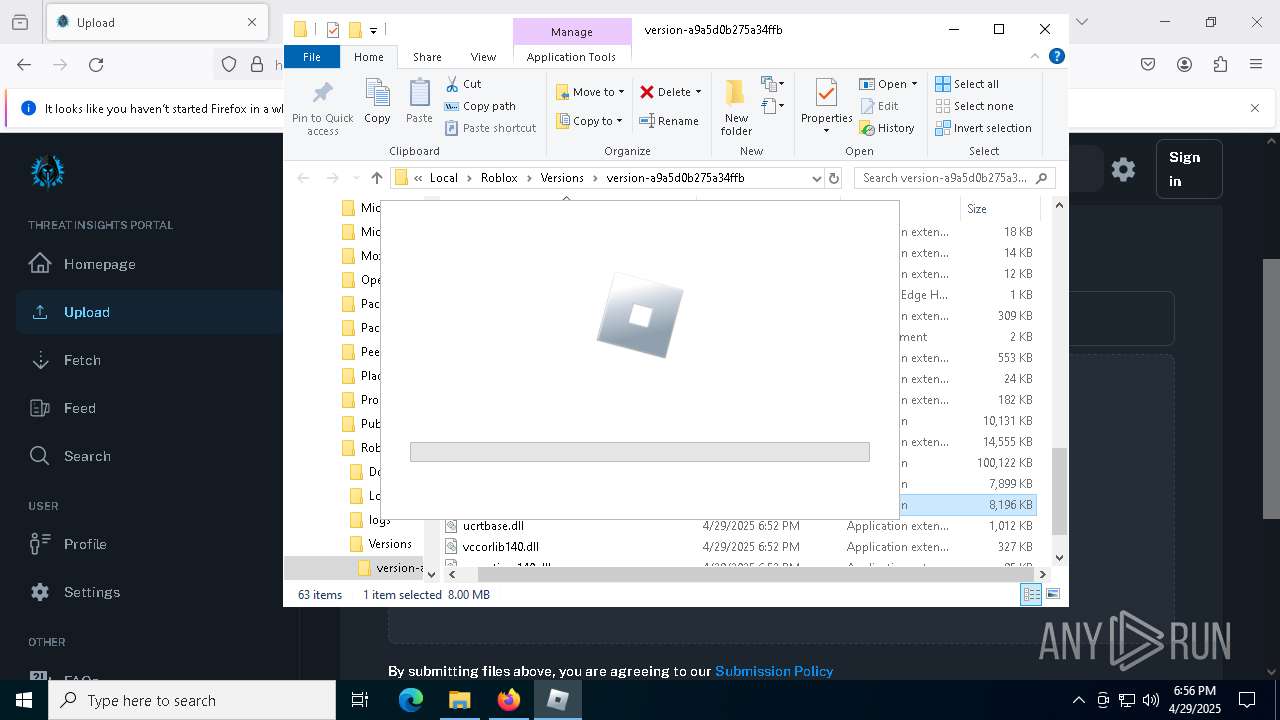The height and width of the screenshot is (720, 1280).
Task: Click the Explorer vertical scrollbar
Action: 1059,492
